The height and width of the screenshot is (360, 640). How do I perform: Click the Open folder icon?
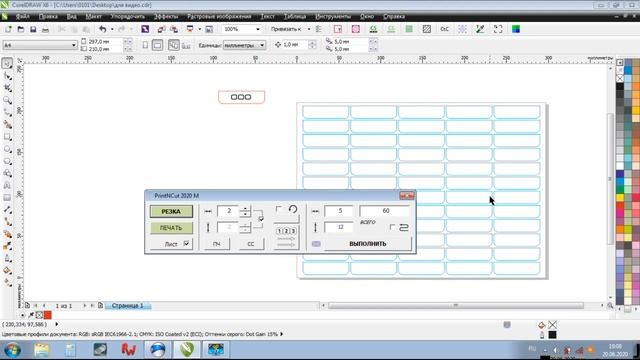[x=21, y=29]
